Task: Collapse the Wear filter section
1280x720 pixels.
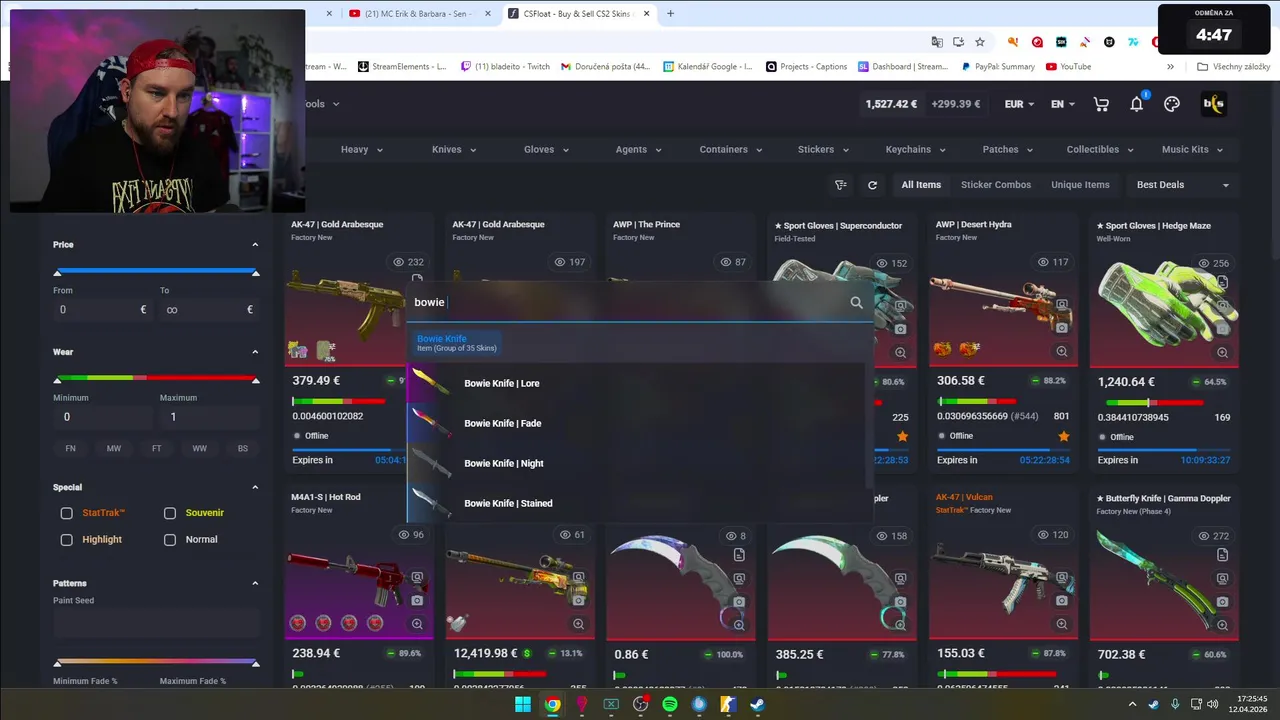Action: pos(255,352)
